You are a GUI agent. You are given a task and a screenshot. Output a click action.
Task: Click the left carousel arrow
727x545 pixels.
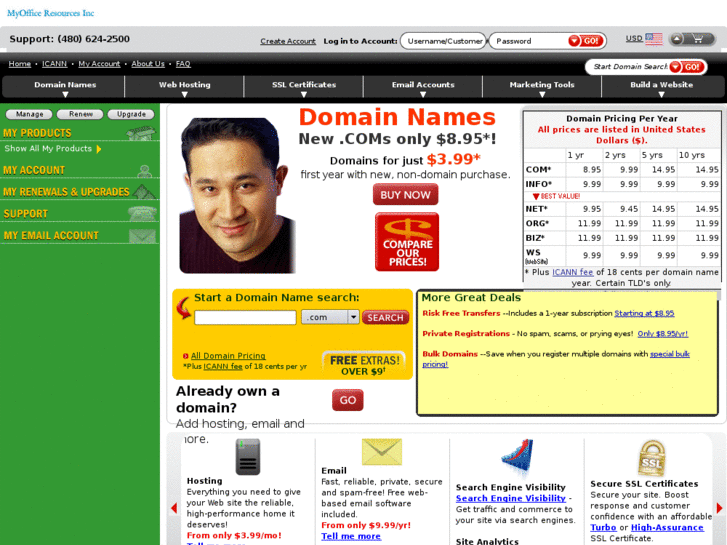pos(174,508)
